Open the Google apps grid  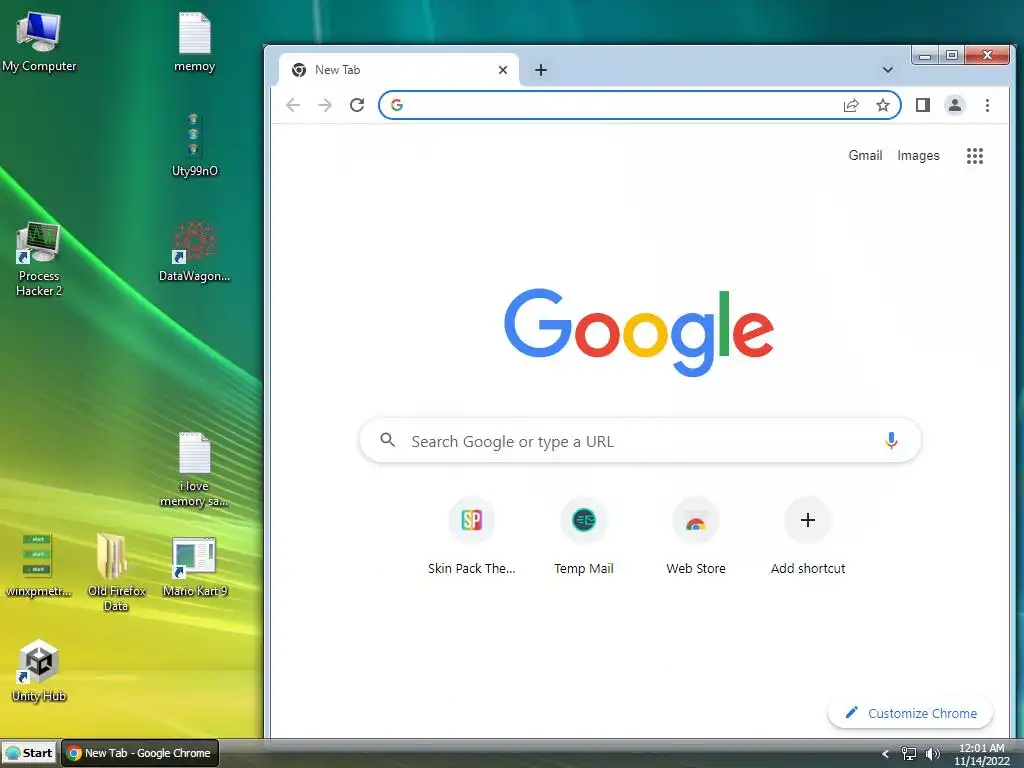tap(975, 155)
